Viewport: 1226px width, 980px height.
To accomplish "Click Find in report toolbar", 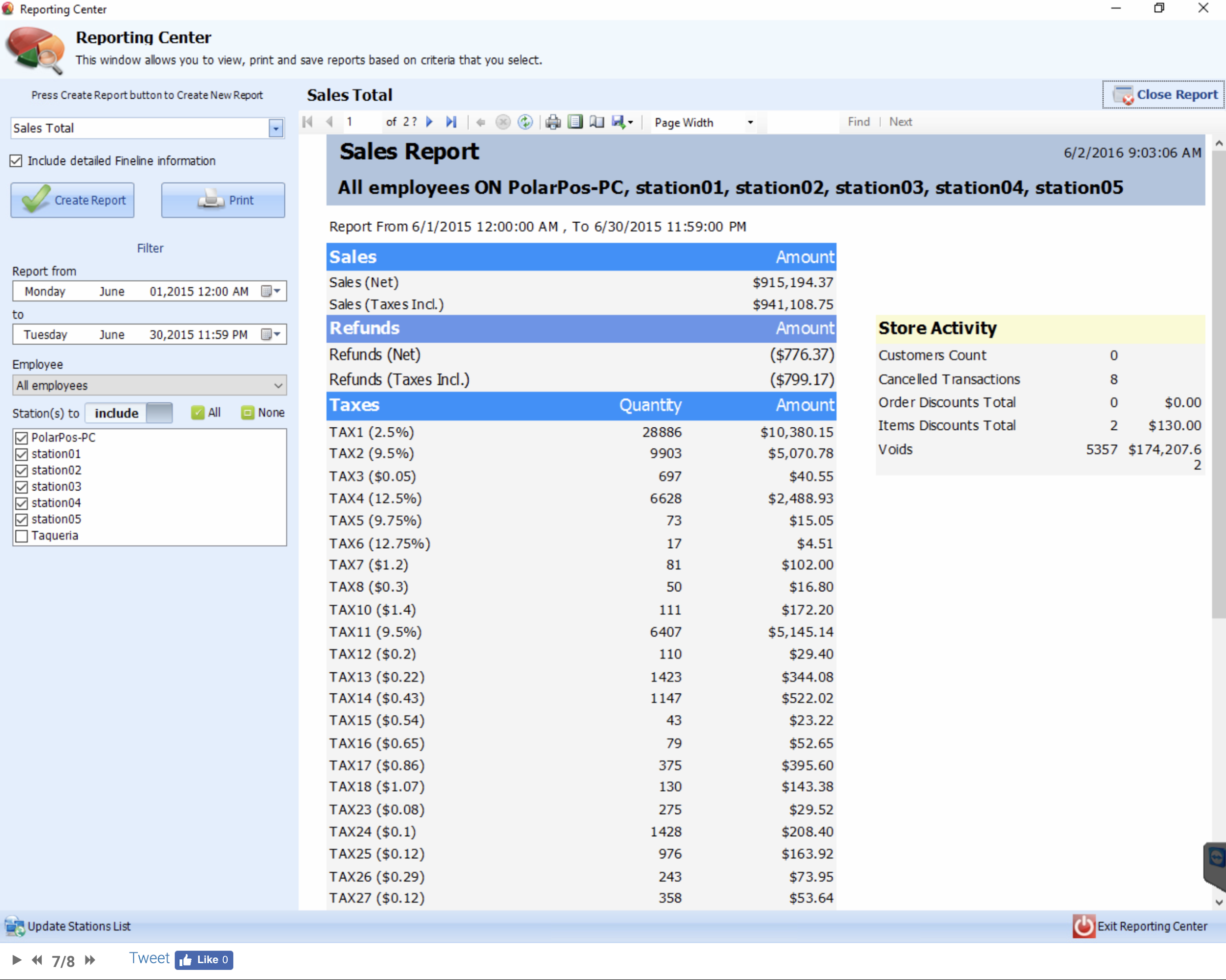I will click(x=859, y=121).
